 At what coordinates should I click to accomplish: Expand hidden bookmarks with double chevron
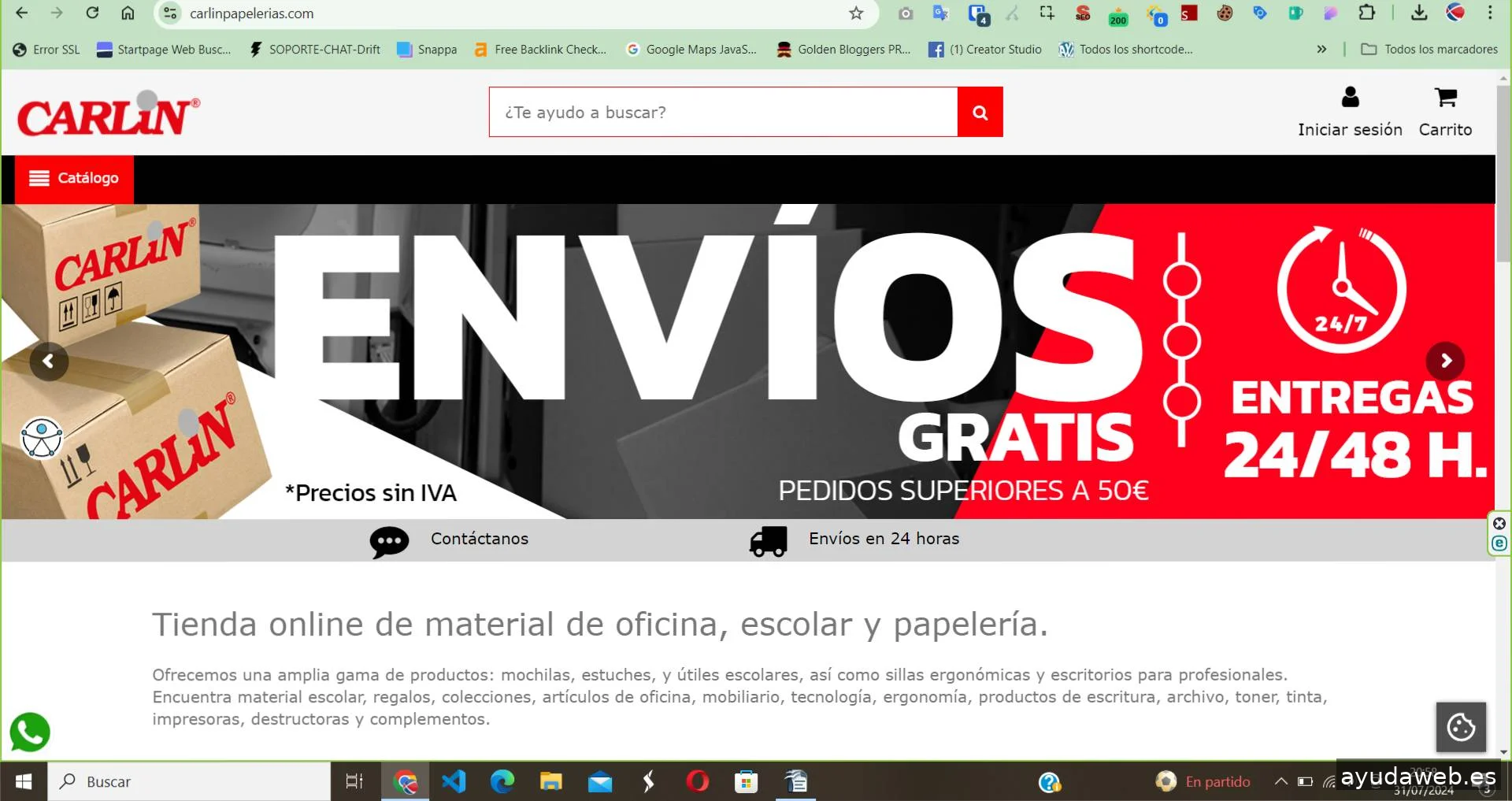[1321, 50]
